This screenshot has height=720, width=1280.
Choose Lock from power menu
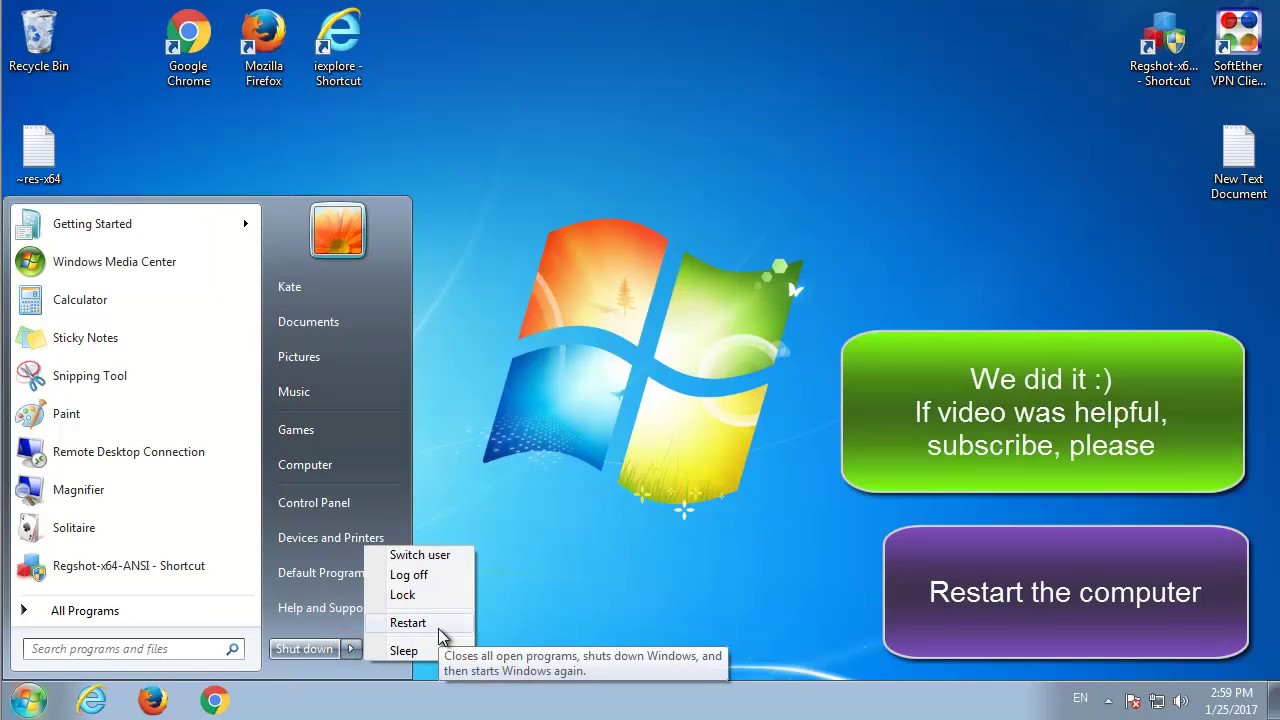(419, 595)
